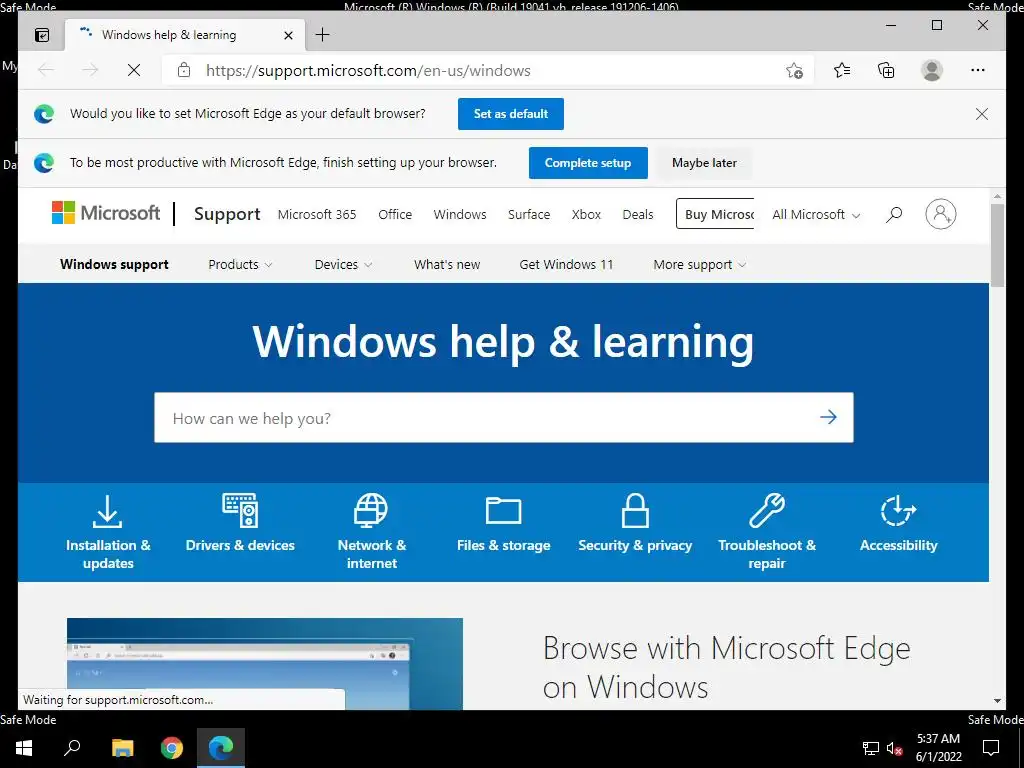Open the Windows nav link
This screenshot has width=1024, height=768.
click(x=460, y=214)
